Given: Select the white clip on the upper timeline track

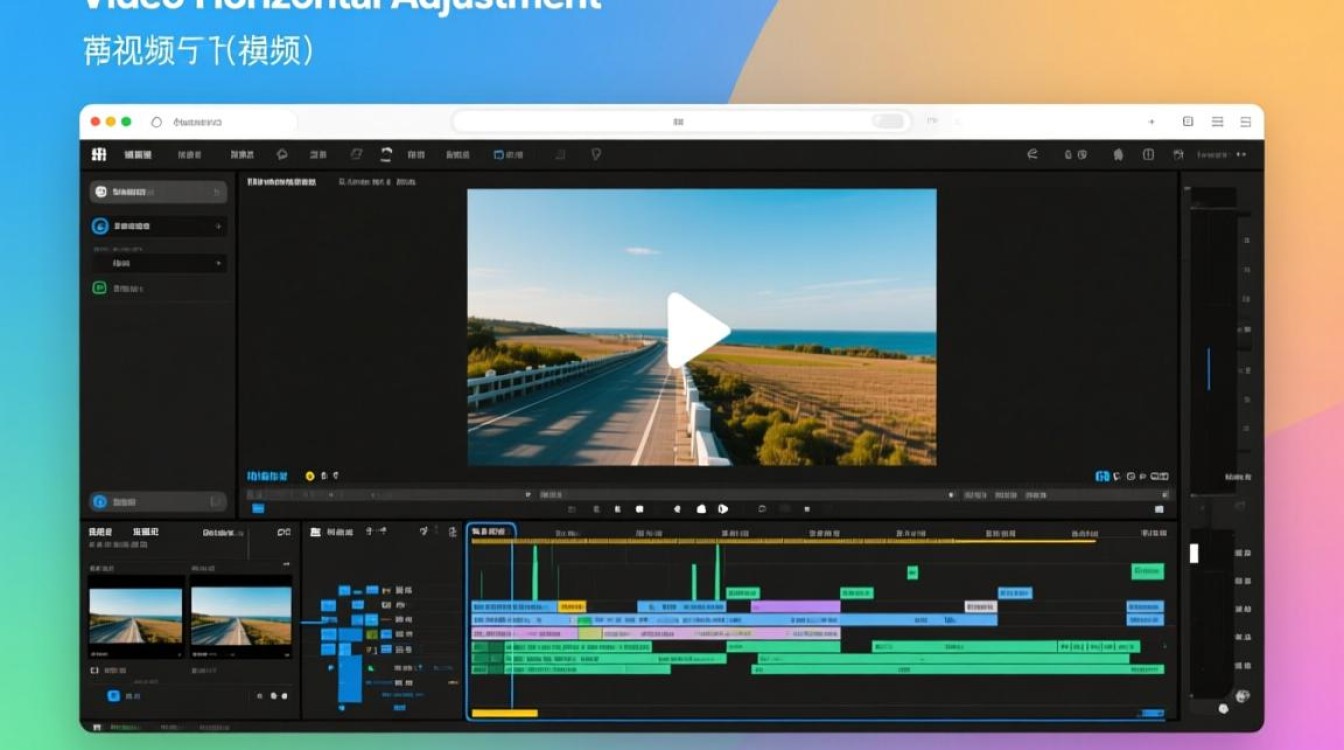Looking at the screenshot, I should tap(980, 607).
